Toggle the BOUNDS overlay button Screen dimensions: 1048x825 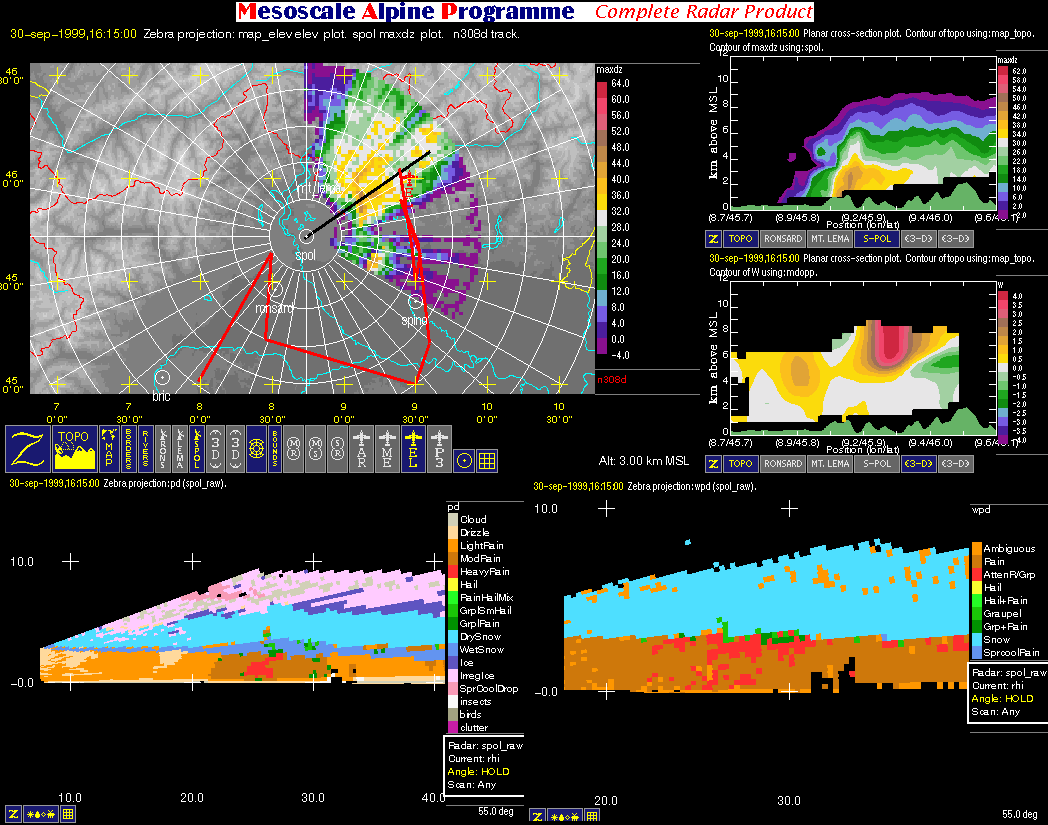coord(275,448)
